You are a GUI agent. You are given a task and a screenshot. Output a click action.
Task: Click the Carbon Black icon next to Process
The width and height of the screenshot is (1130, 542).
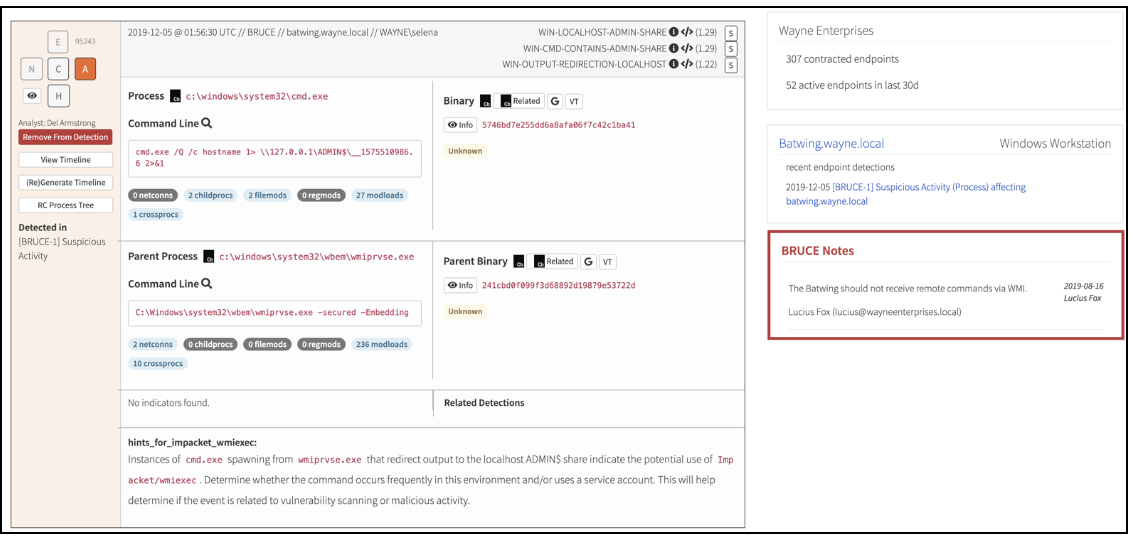pyautogui.click(x=176, y=97)
